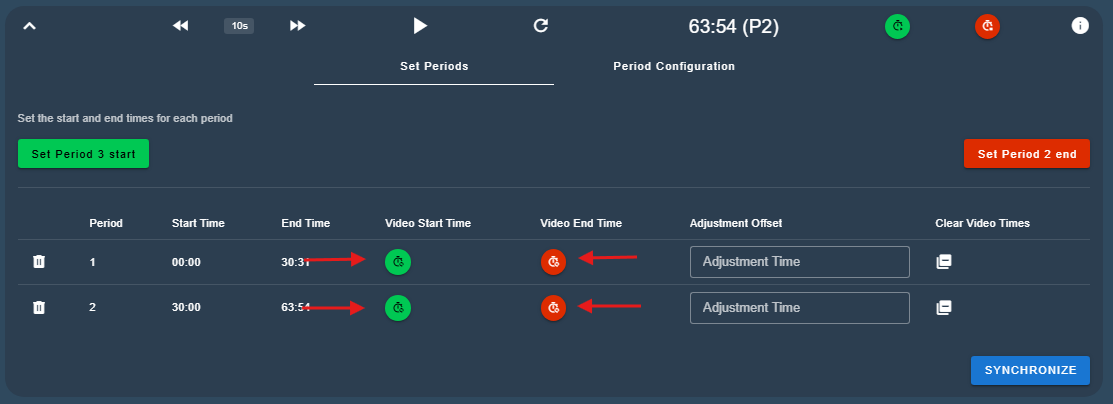Click the red timer icon in header
Viewport: 1113px width, 404px height.
point(987,26)
